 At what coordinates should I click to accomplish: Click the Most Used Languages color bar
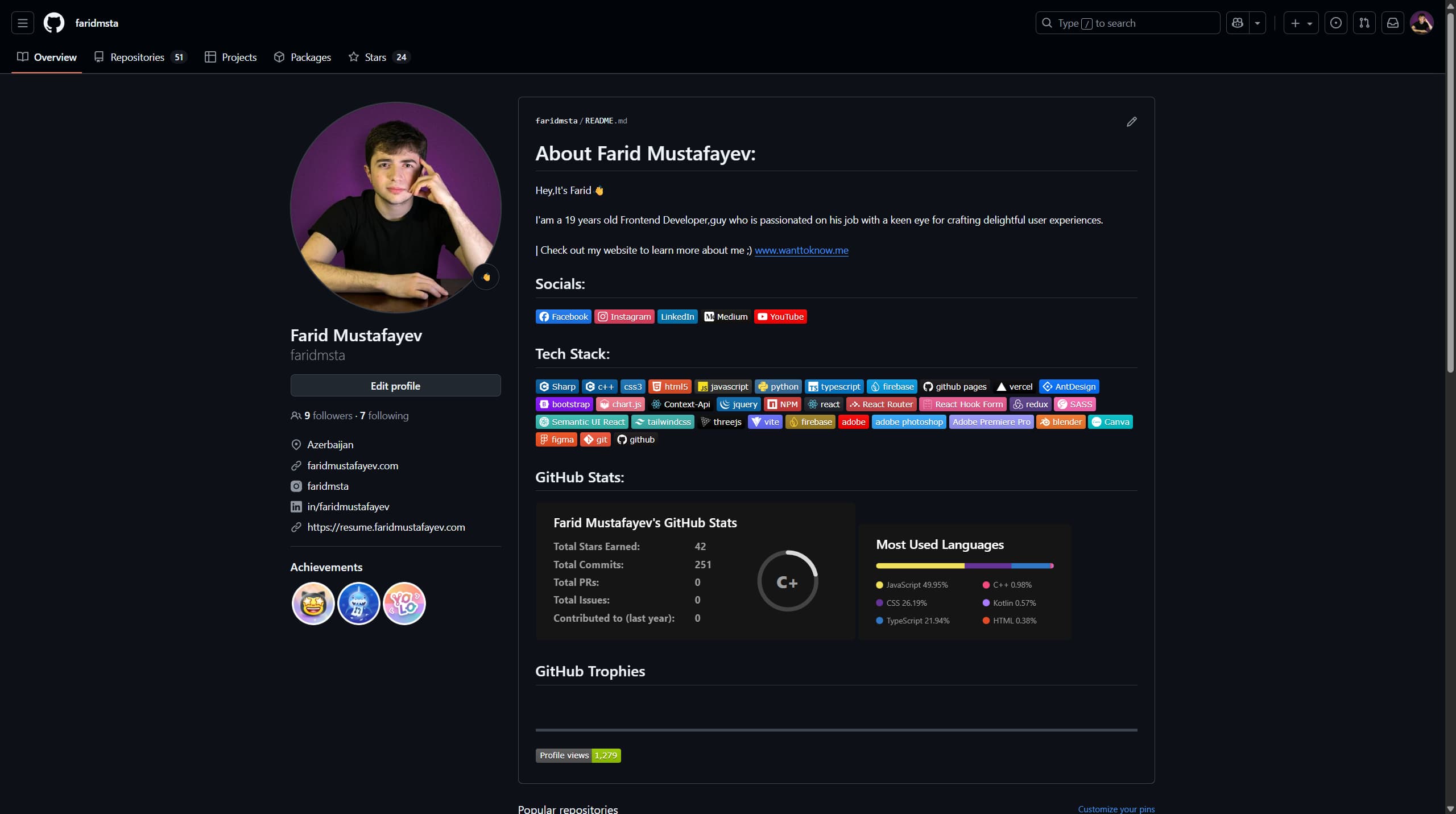tap(965, 565)
